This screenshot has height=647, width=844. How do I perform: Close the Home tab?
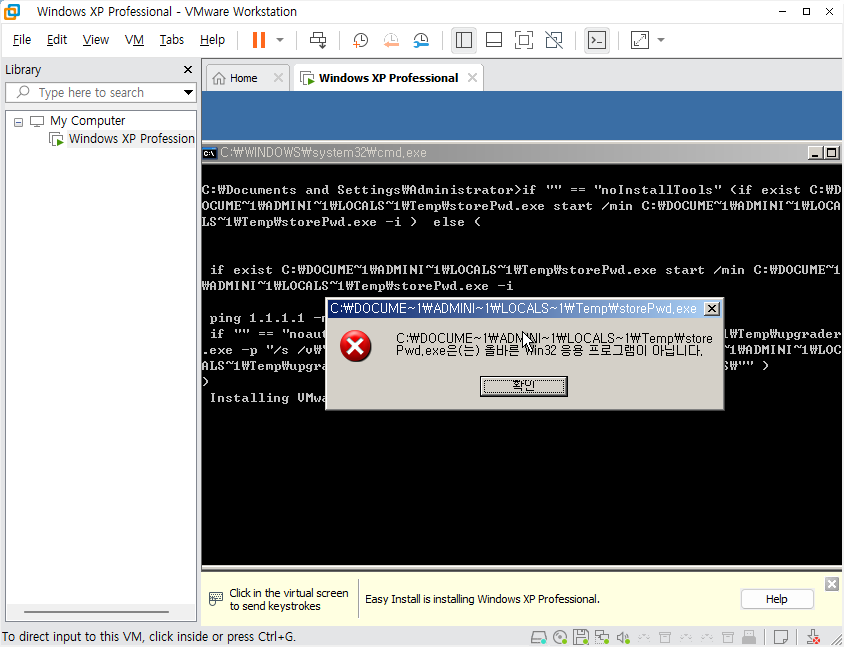click(x=278, y=78)
